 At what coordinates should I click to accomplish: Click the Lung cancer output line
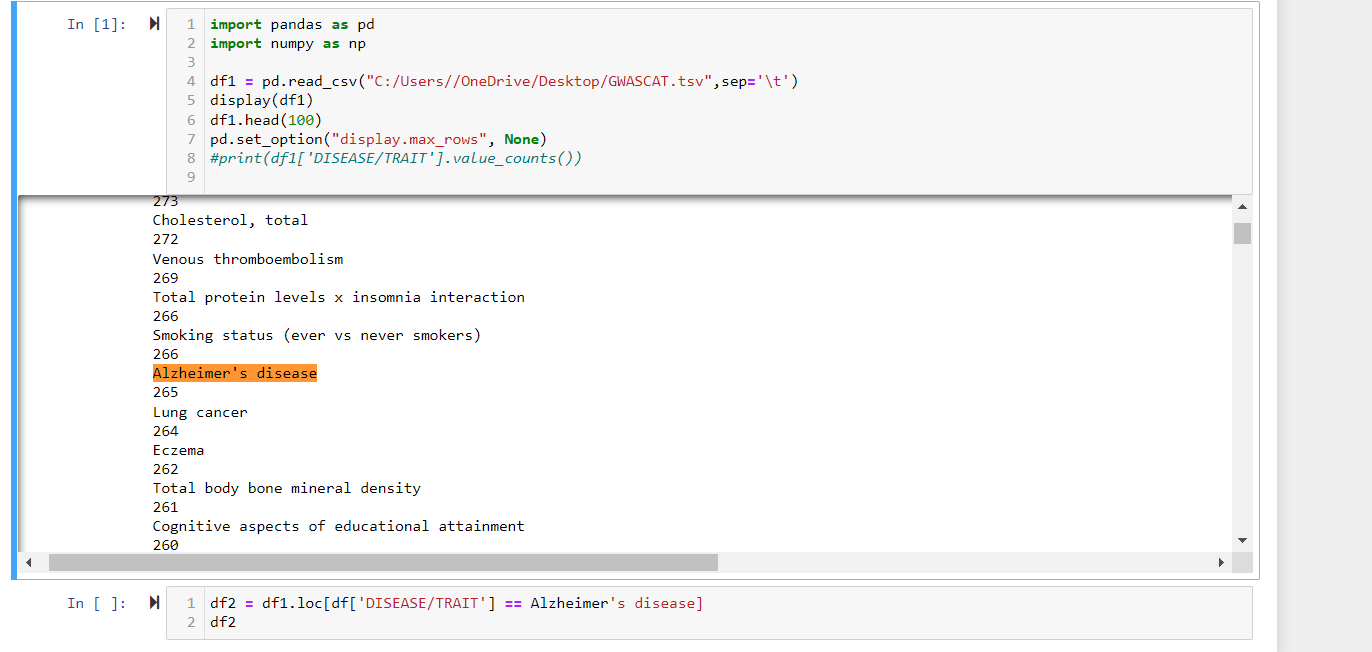199,411
